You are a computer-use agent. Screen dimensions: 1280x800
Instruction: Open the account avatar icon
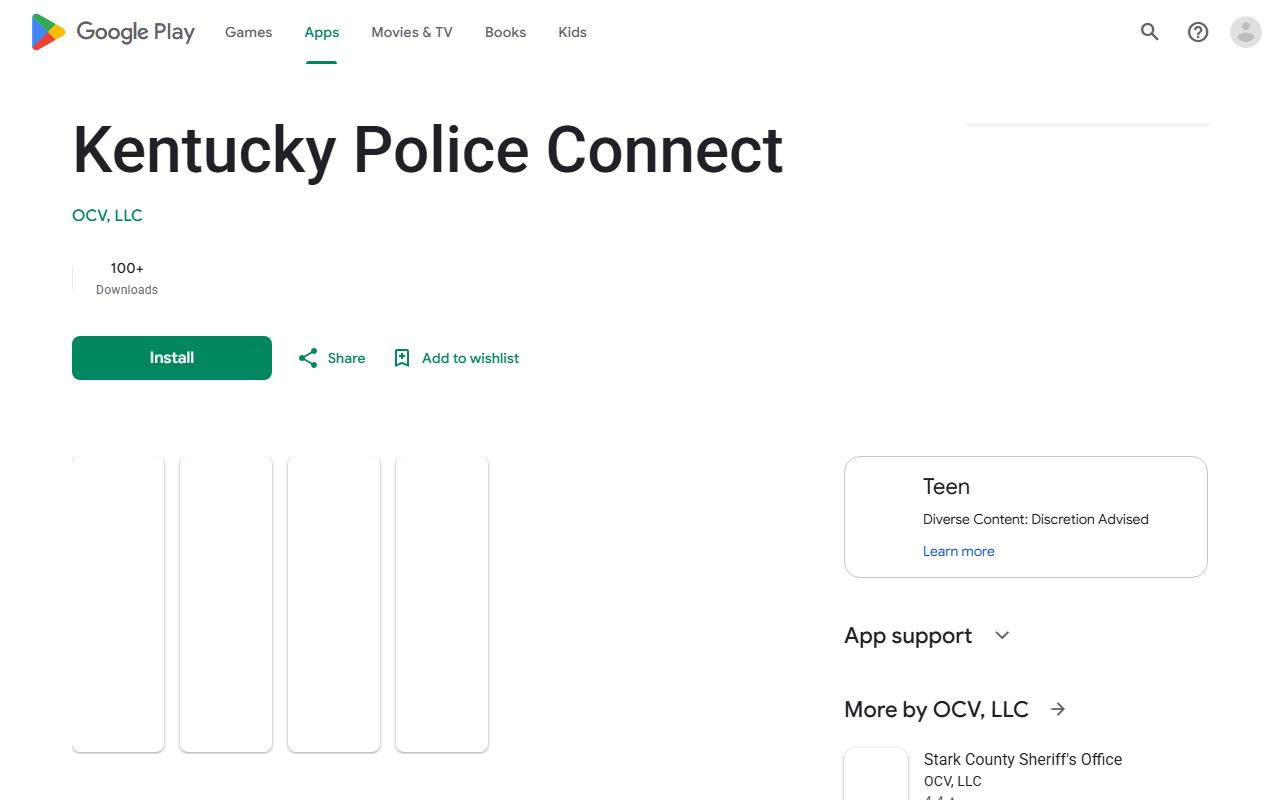tap(1246, 32)
